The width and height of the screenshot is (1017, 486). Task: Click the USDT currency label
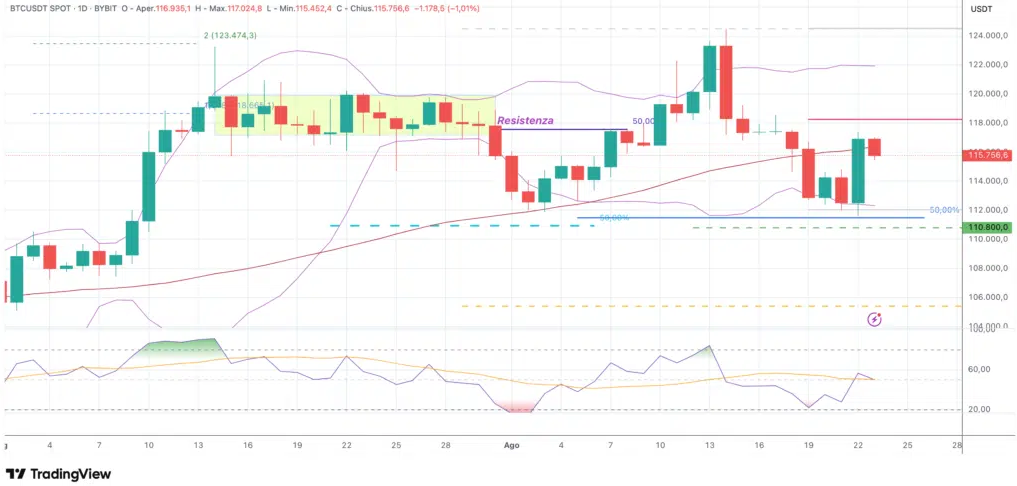[979, 8]
